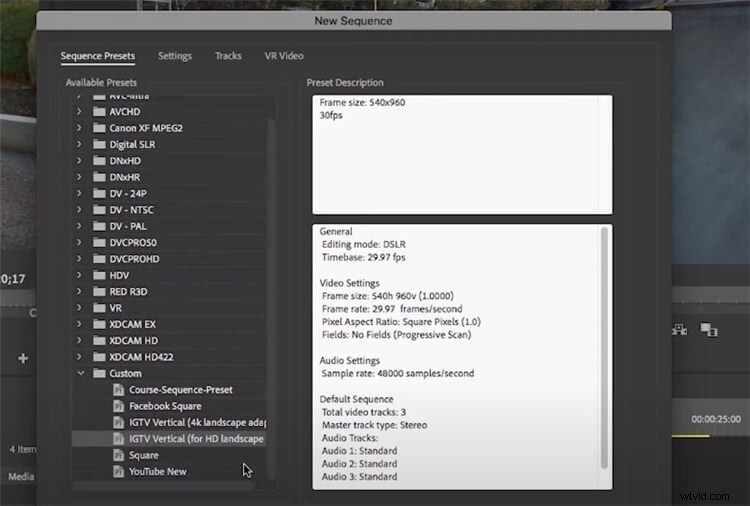This screenshot has width=750, height=506.
Task: Click the Facebook Square preset file icon
Action: 118,406
